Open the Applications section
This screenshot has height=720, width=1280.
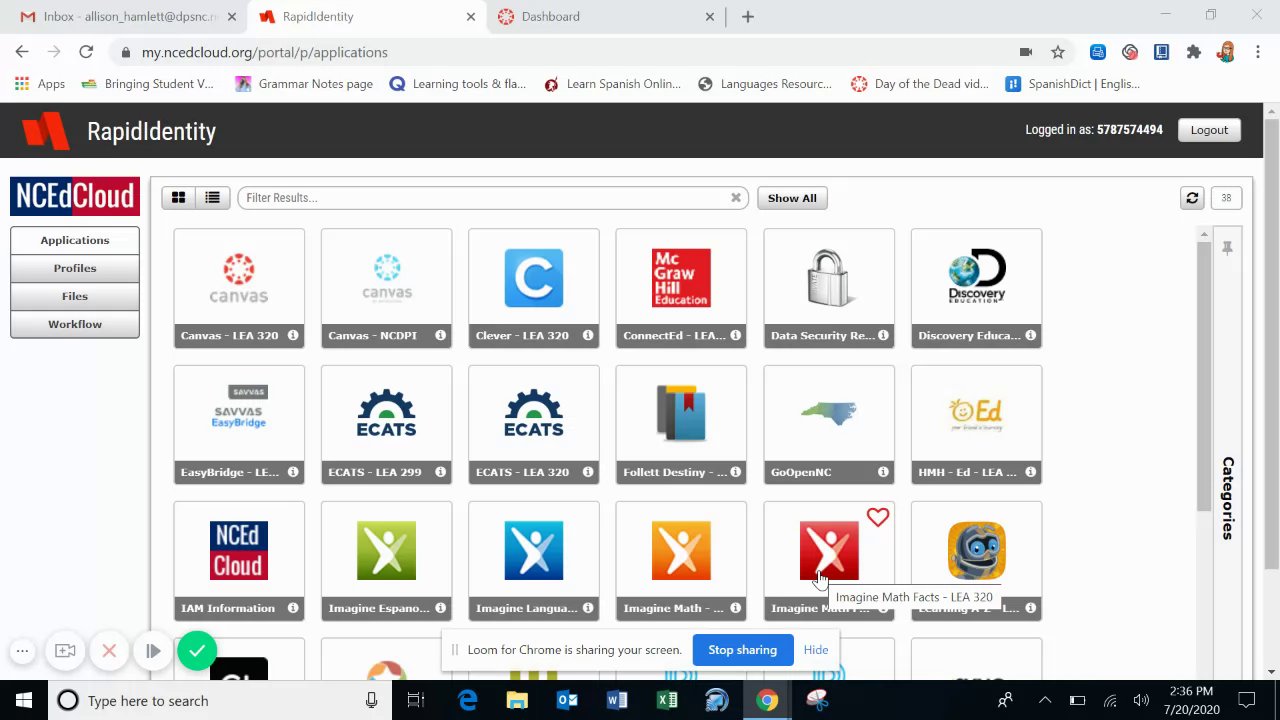tap(75, 240)
